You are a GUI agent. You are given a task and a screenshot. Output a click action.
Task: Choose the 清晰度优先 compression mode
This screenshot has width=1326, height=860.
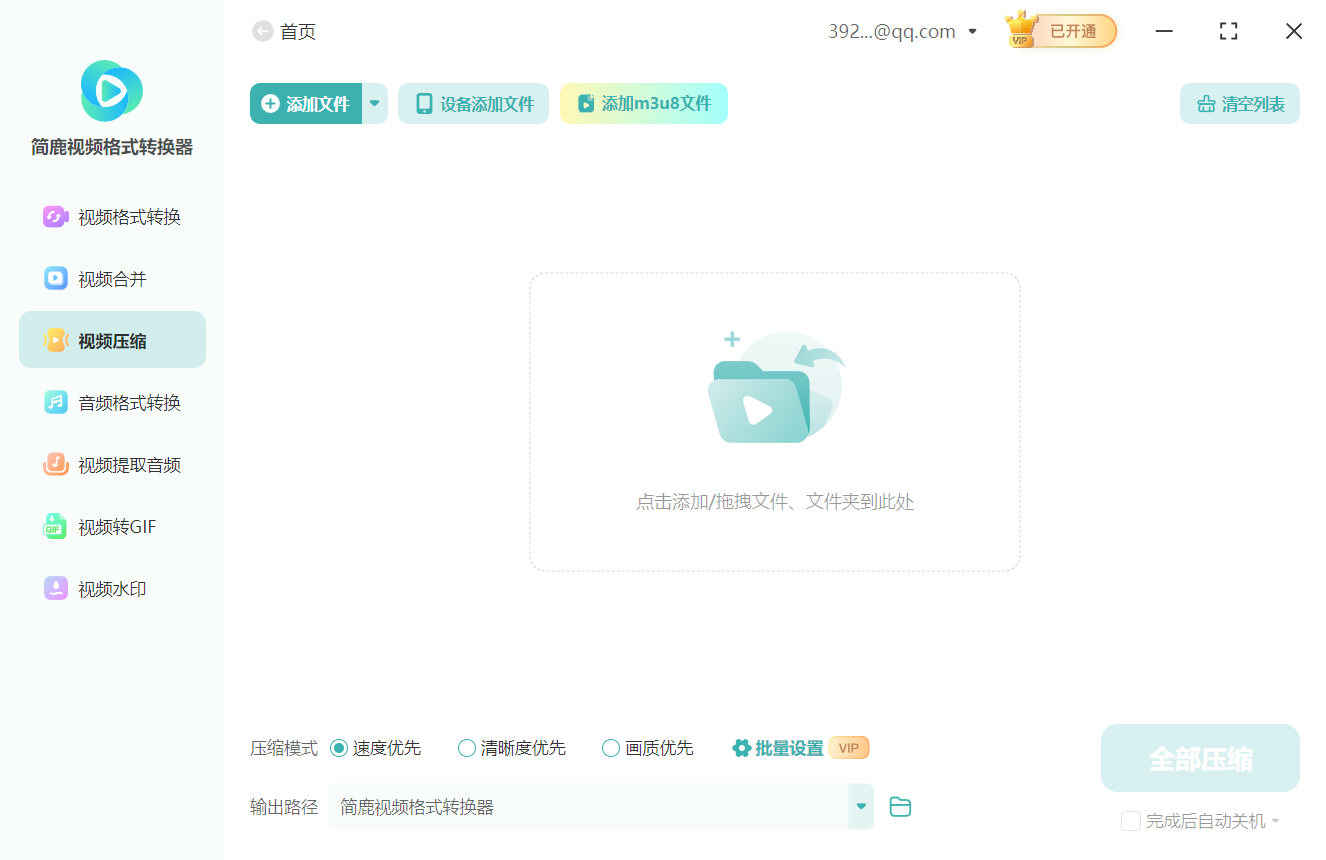466,747
